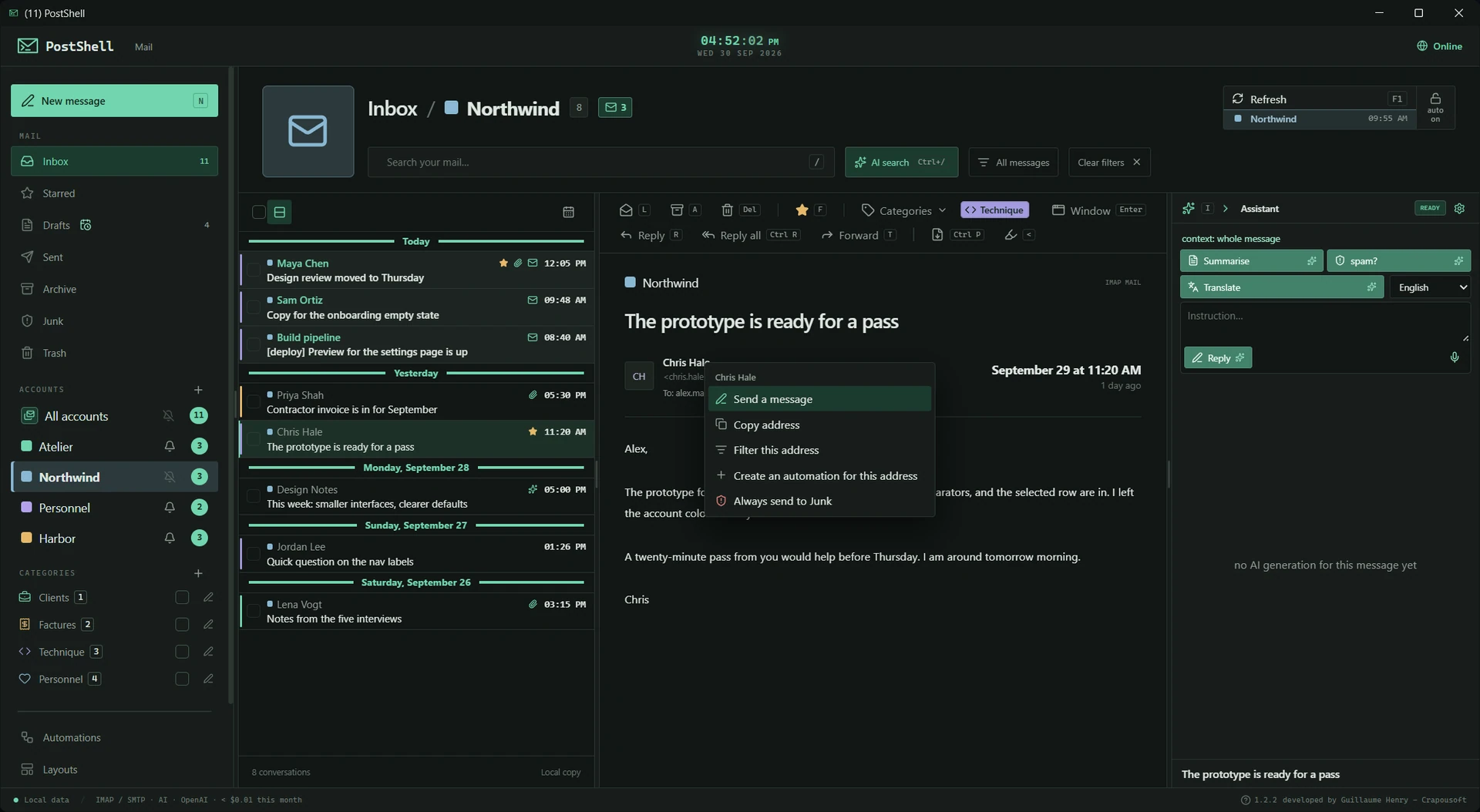The width and height of the screenshot is (1480, 812).
Task: Archive the open message with the box icon
Action: [677, 210]
